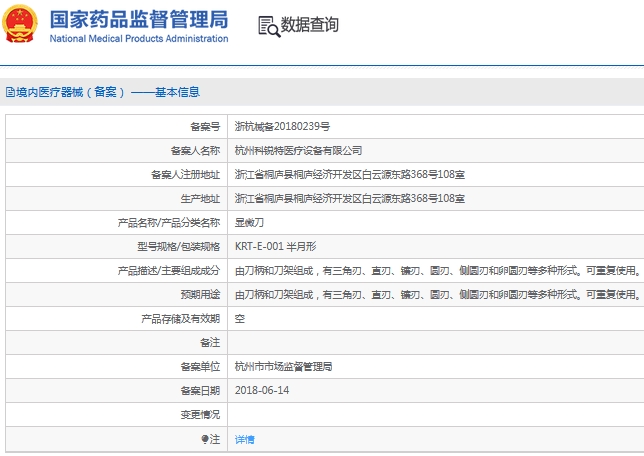644x456 pixels.
Task: Open the 数据查询 magnifier document icon
Action: (x=269, y=26)
